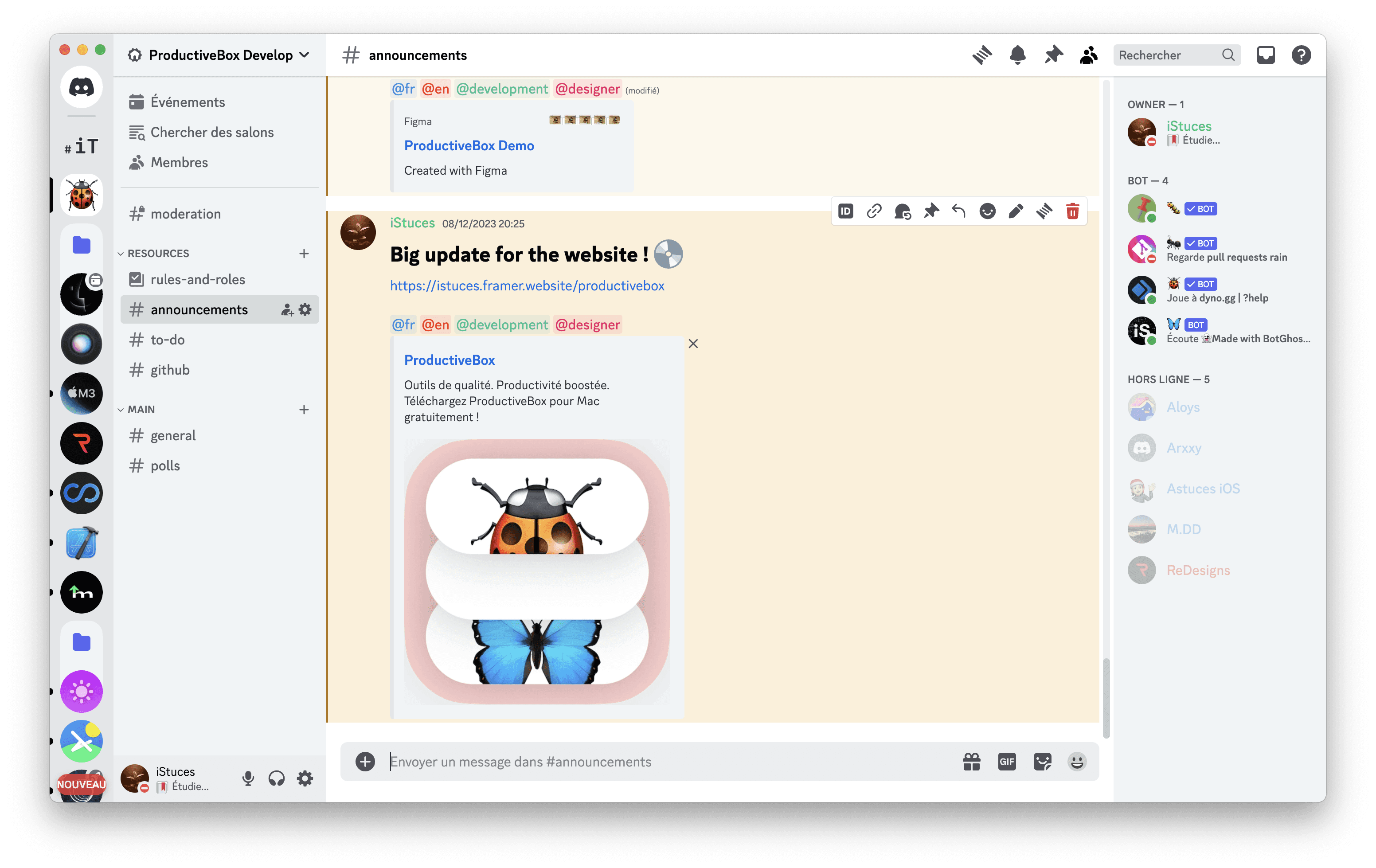Create thread from message hover toolbar
Image resolution: width=1376 pixels, height=868 pixels.
pyautogui.click(x=1044, y=211)
